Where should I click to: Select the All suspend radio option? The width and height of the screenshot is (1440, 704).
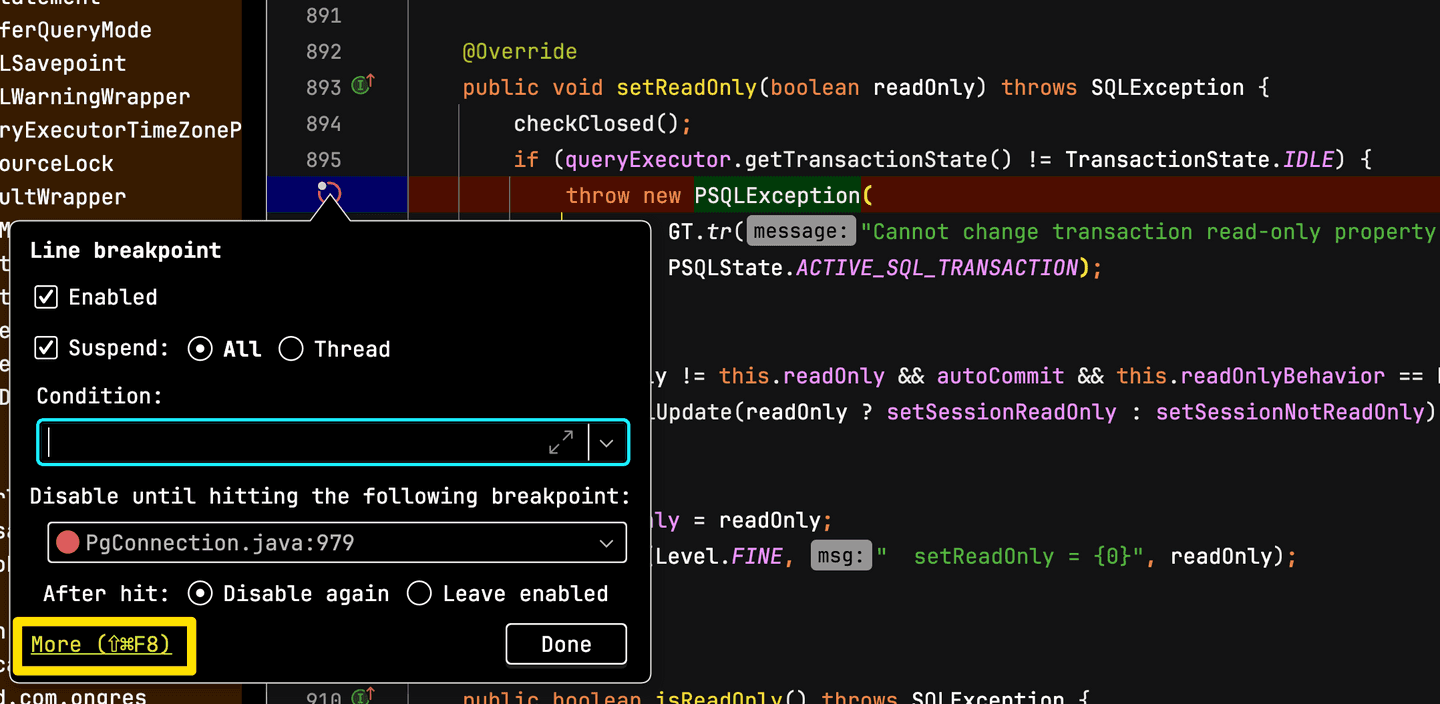point(200,349)
